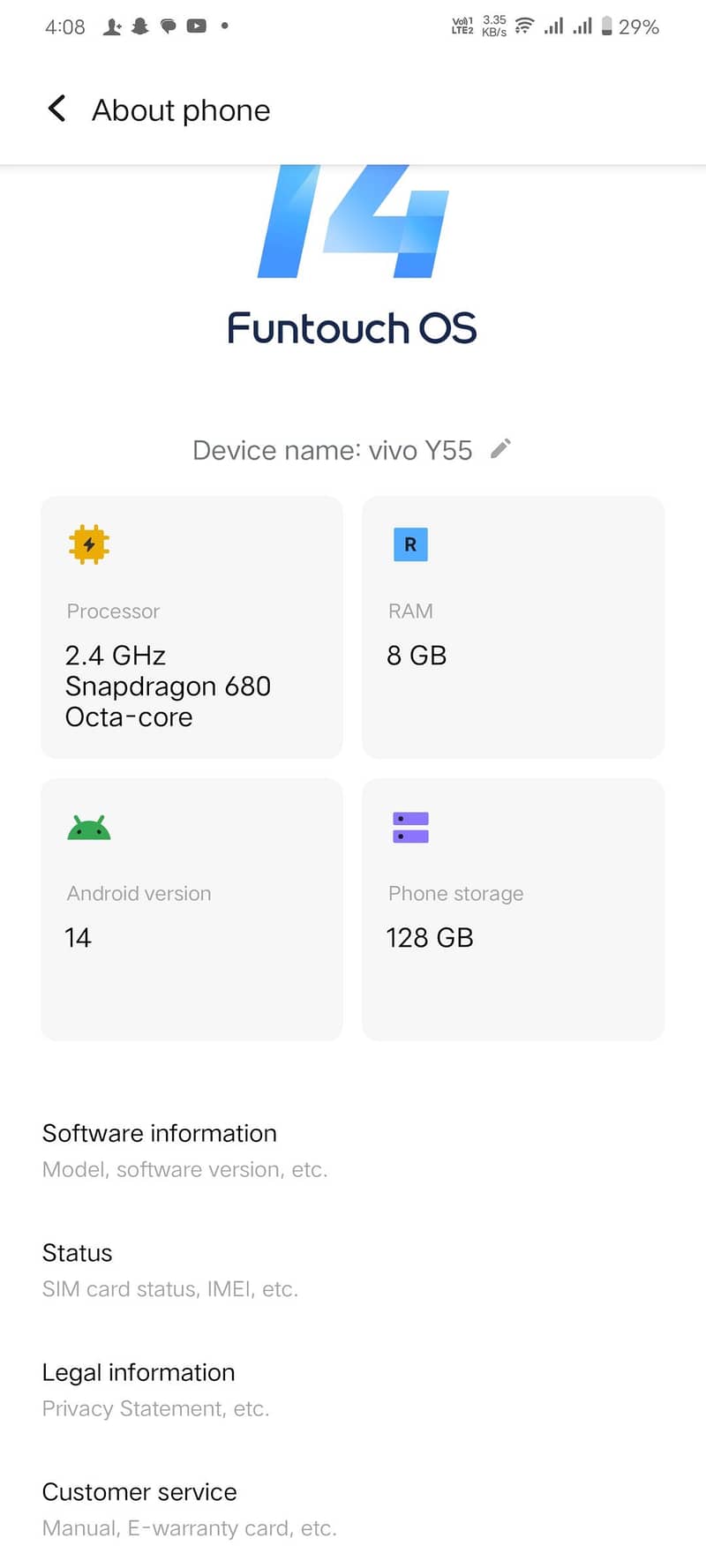Tap the green Android robot icon
Image resolution: width=706 pixels, height=1568 pixels.
coord(88,828)
